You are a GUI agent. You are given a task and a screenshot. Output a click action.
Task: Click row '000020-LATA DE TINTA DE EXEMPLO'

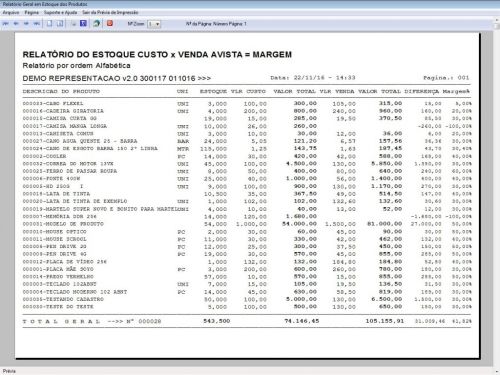[247, 201]
